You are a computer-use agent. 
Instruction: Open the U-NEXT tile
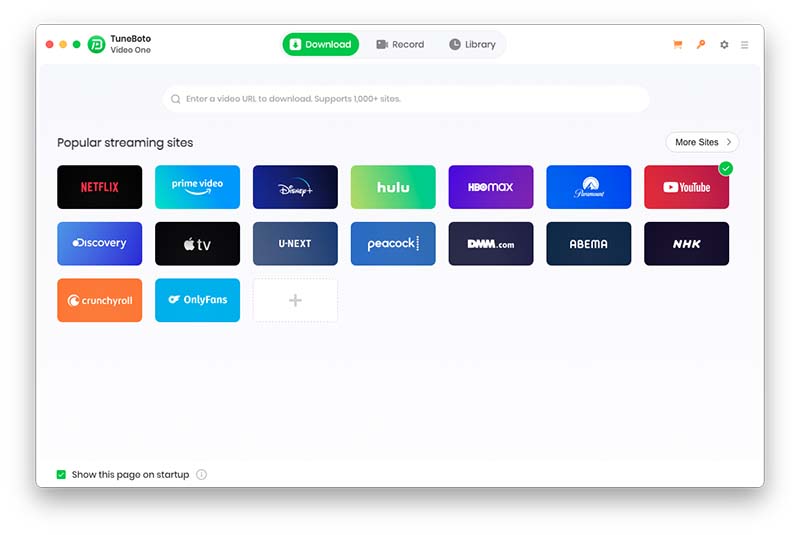coord(295,243)
